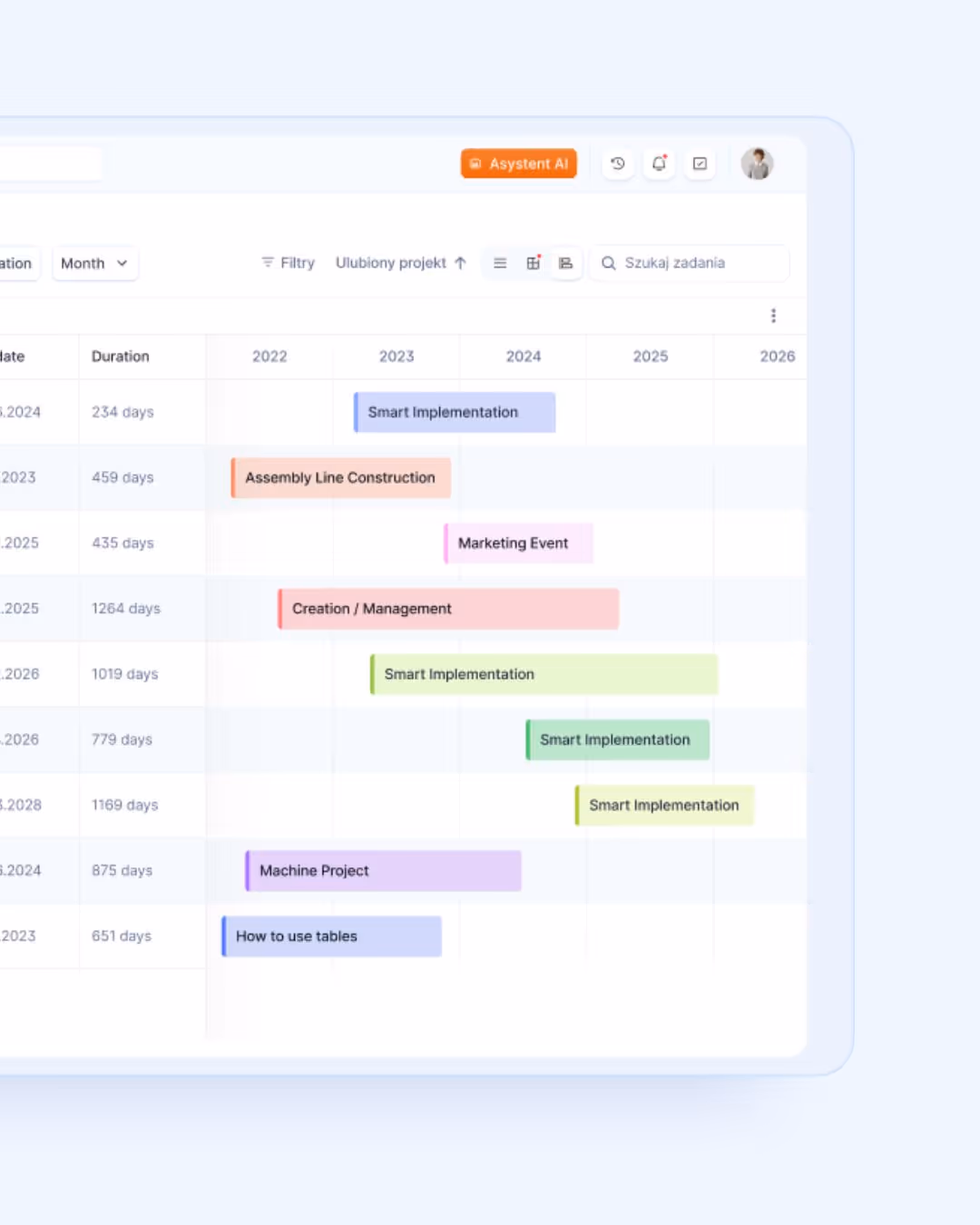
Task: Click the ascending sort arrow icon
Action: [460, 263]
